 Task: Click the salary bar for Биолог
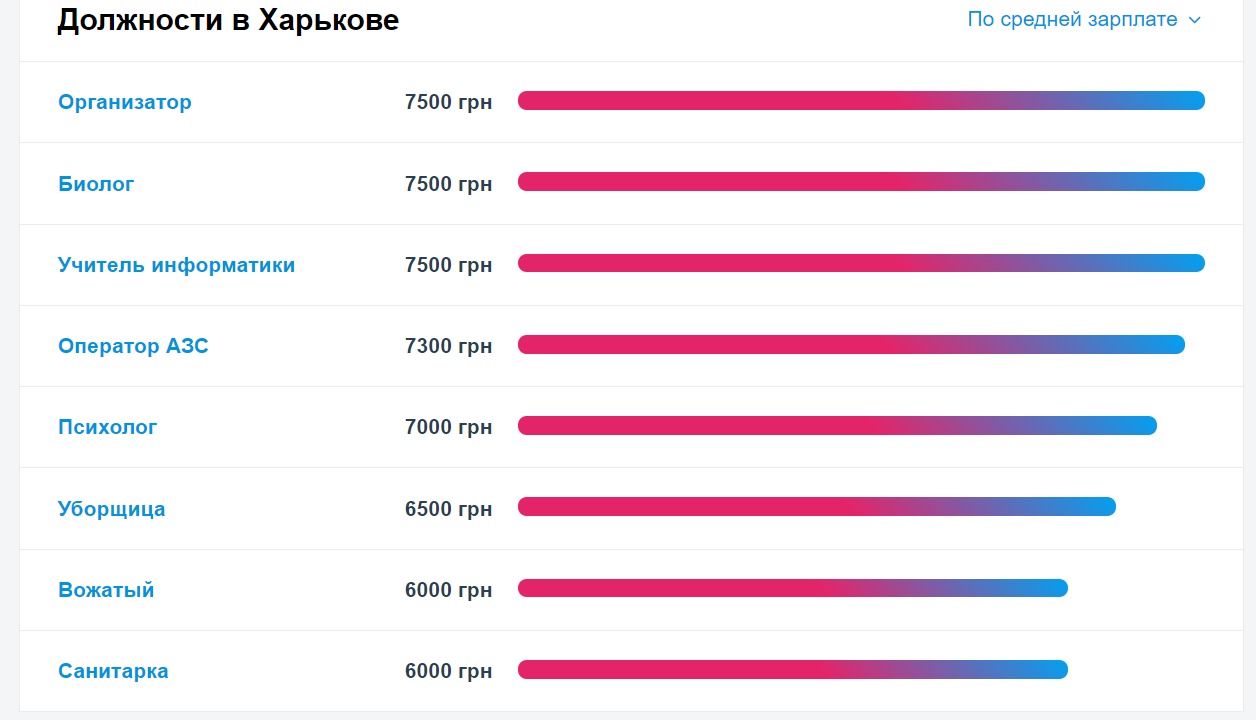click(x=860, y=182)
